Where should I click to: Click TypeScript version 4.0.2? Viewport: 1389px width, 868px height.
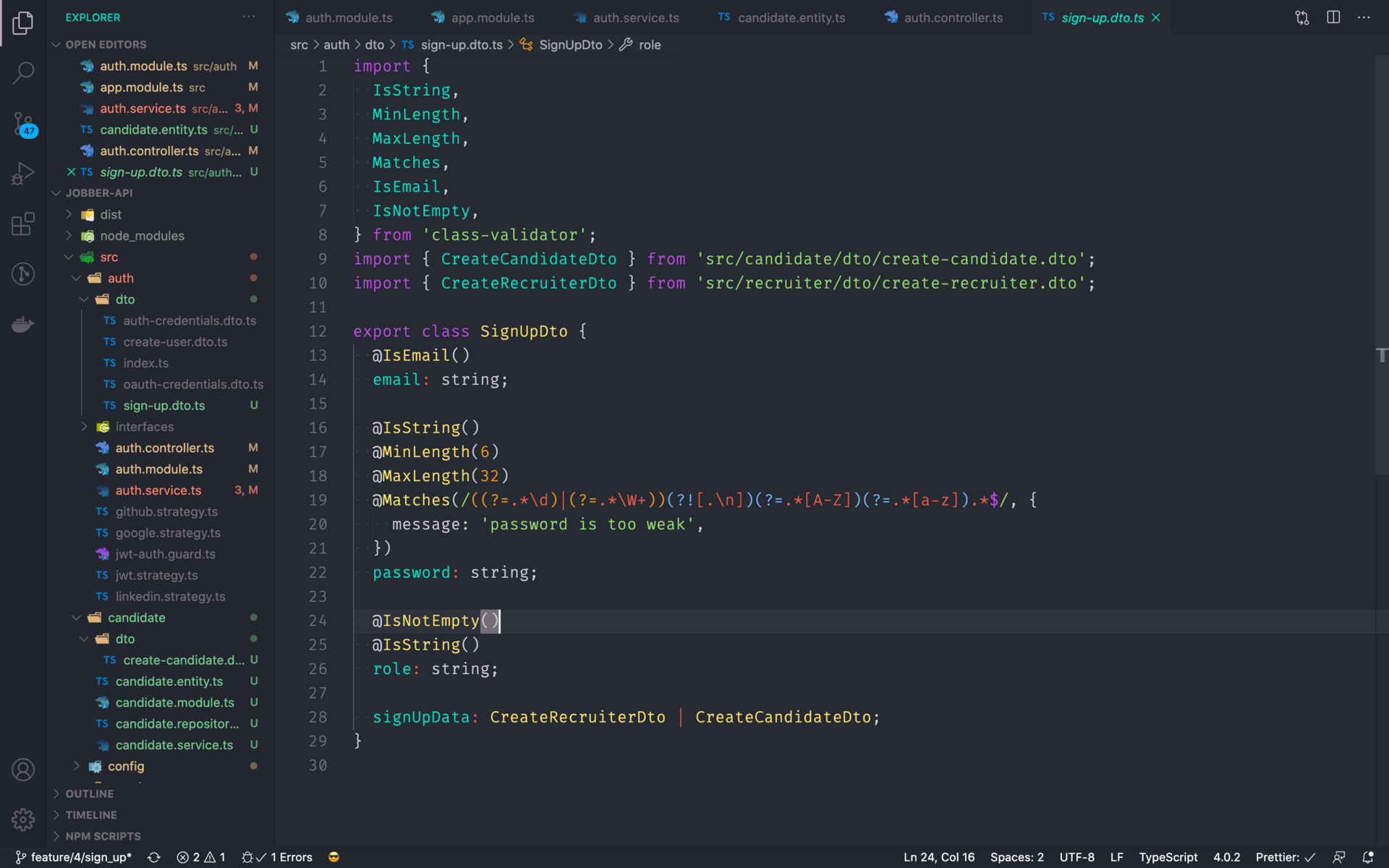pyautogui.click(x=1227, y=857)
